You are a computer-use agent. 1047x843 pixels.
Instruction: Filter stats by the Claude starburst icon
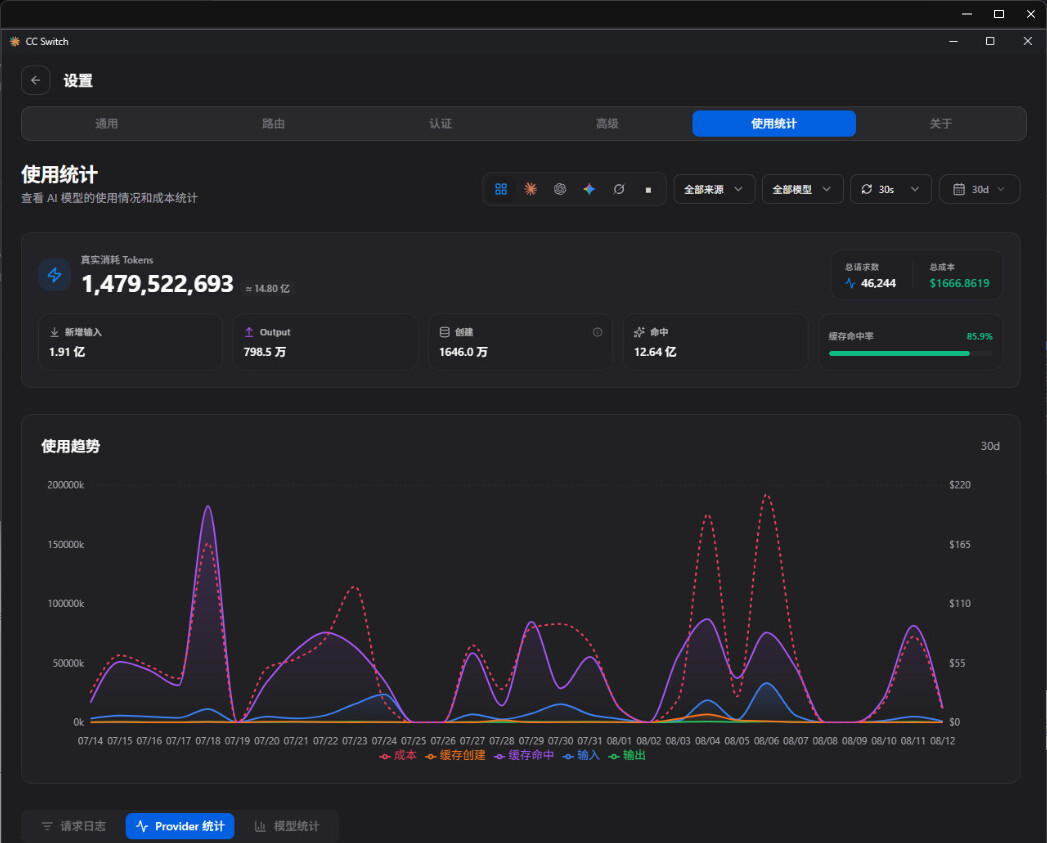tap(530, 189)
